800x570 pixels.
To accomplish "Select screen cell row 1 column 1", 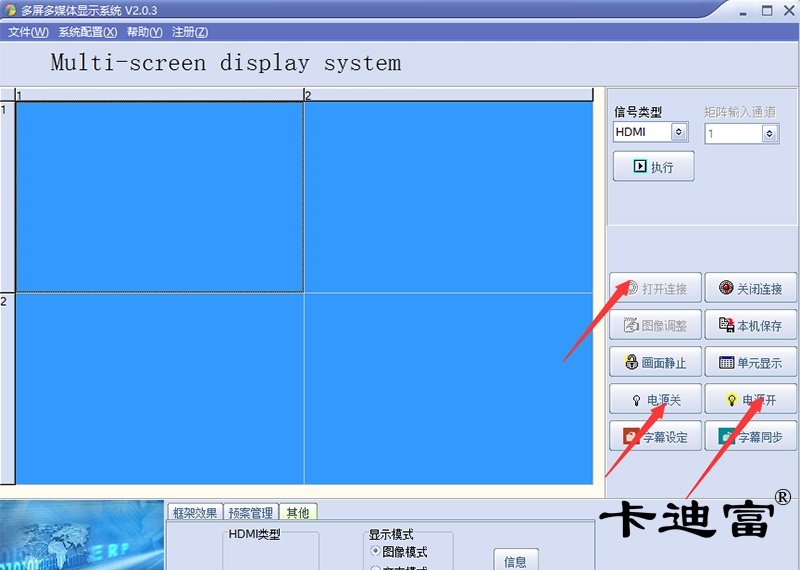I will tap(160, 197).
